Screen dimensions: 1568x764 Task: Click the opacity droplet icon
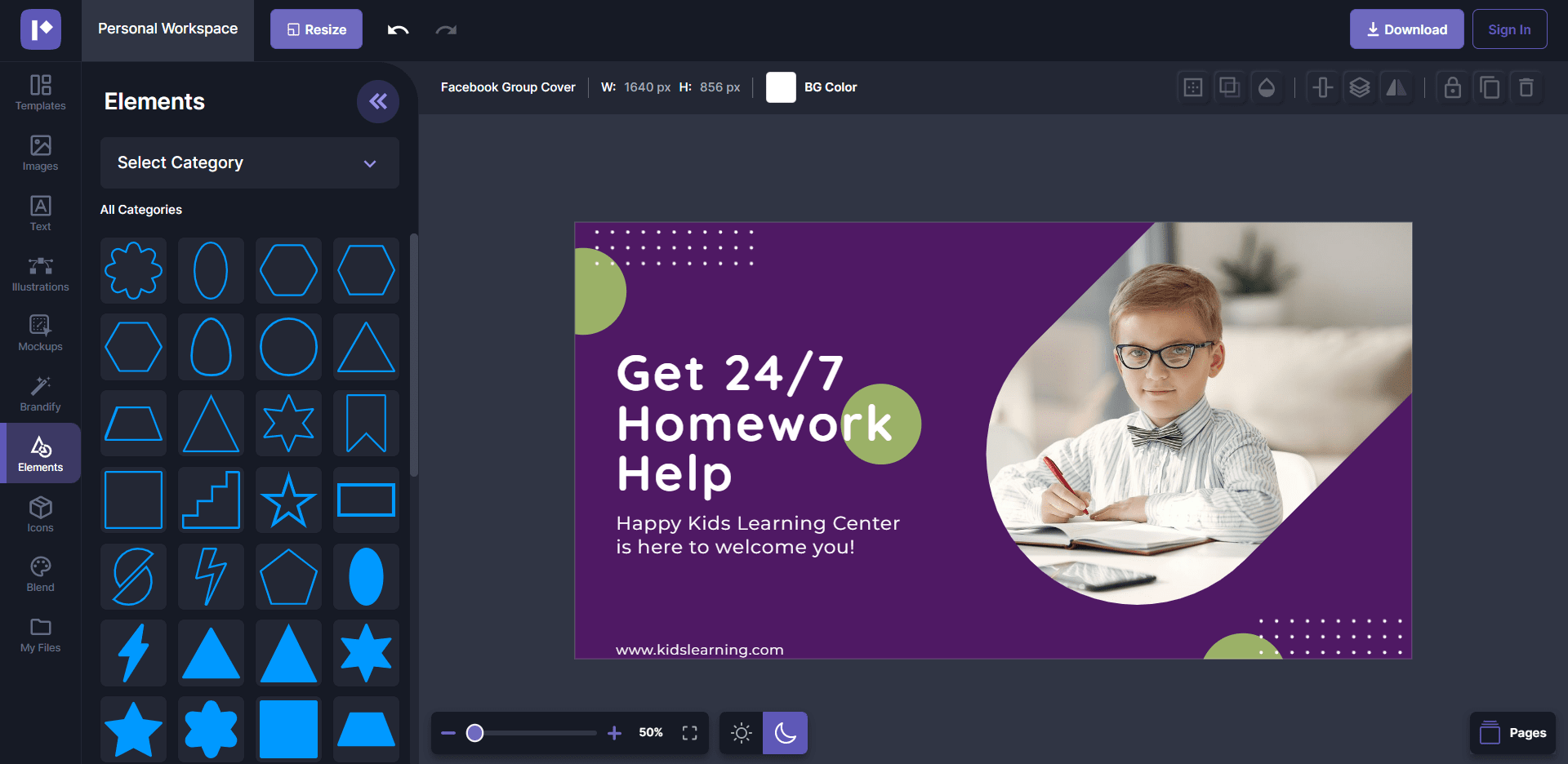(x=1266, y=87)
